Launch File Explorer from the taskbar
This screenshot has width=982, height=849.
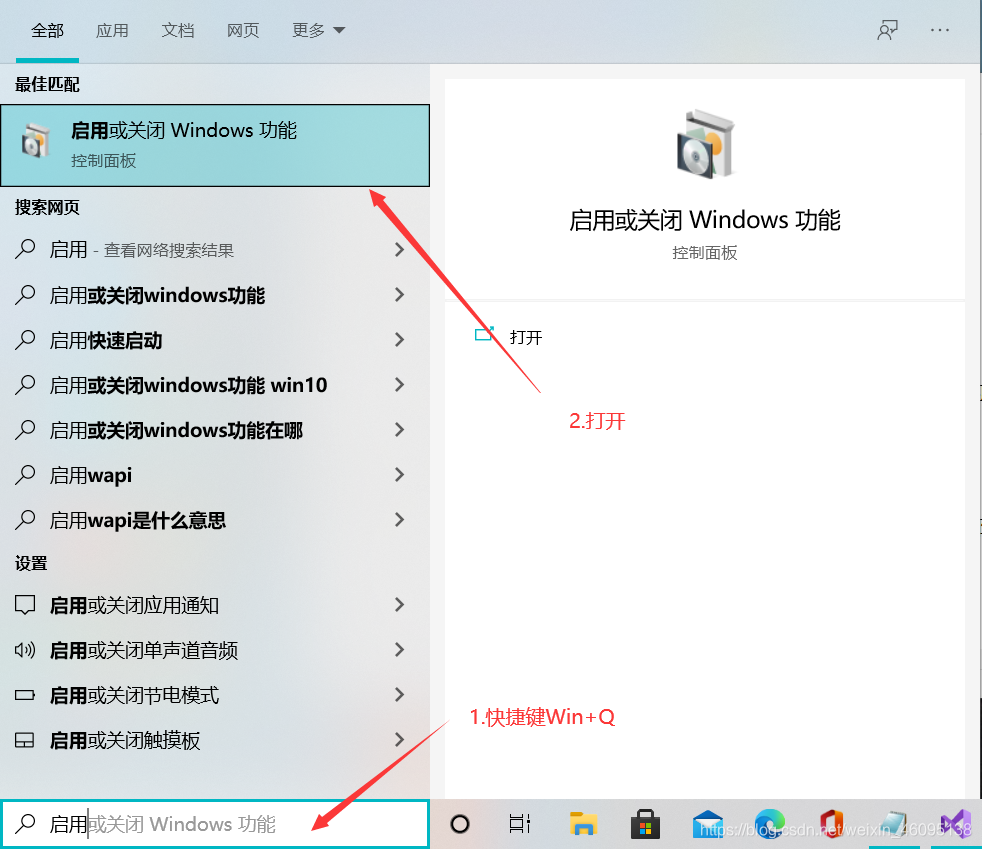coord(584,824)
